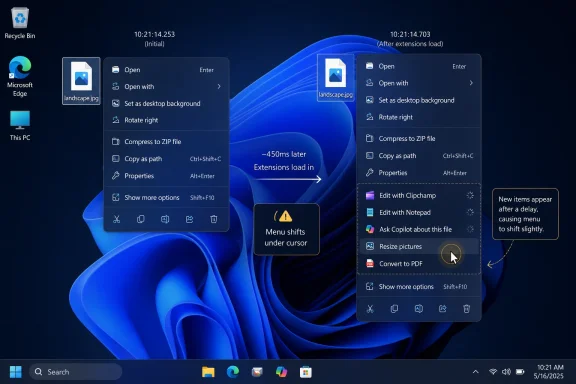Click the Cut icon in the extensions-loaded menu
The height and width of the screenshot is (384, 576).
(x=370, y=309)
